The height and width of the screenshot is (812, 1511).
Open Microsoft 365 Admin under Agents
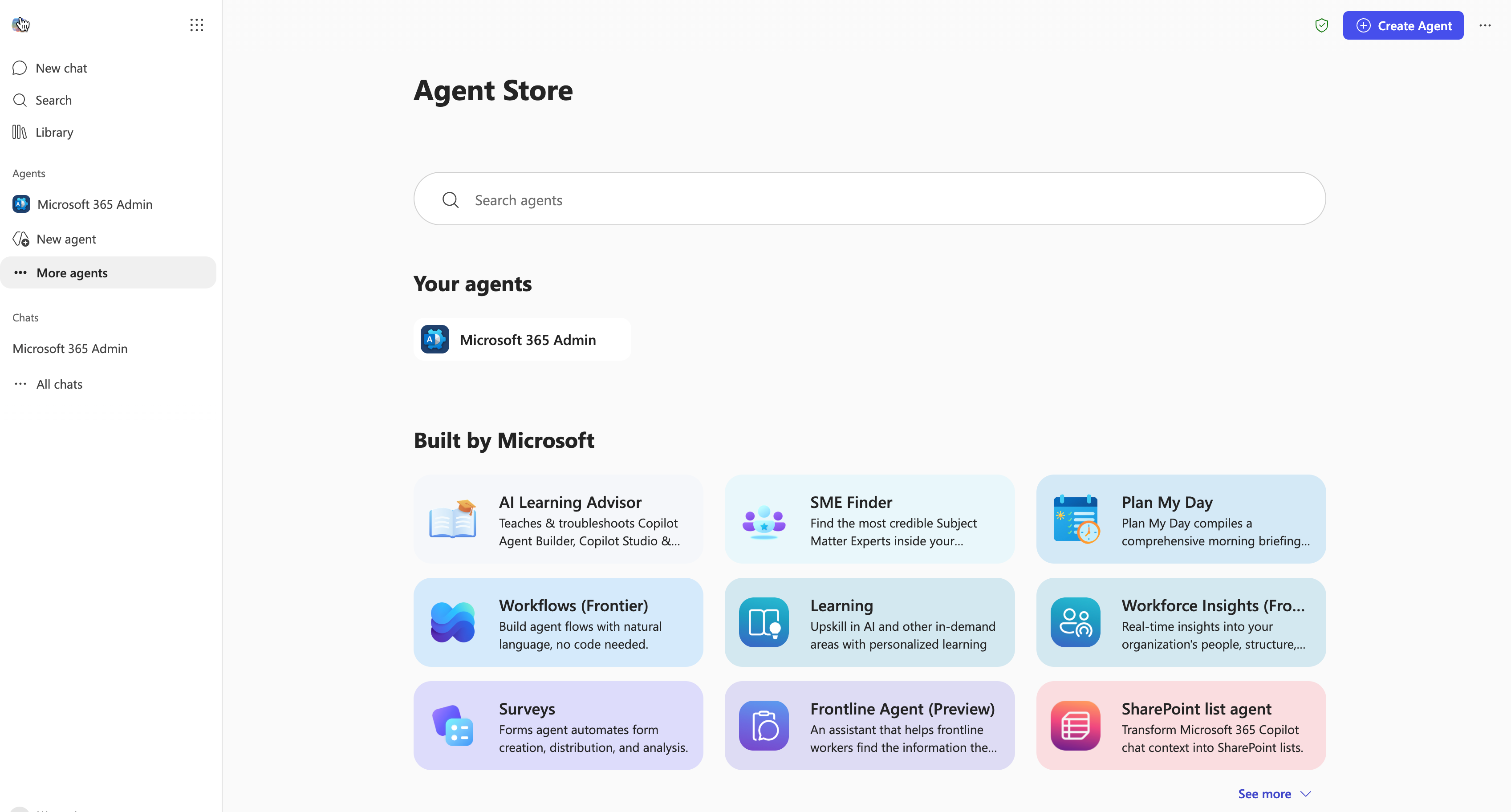tap(109, 204)
